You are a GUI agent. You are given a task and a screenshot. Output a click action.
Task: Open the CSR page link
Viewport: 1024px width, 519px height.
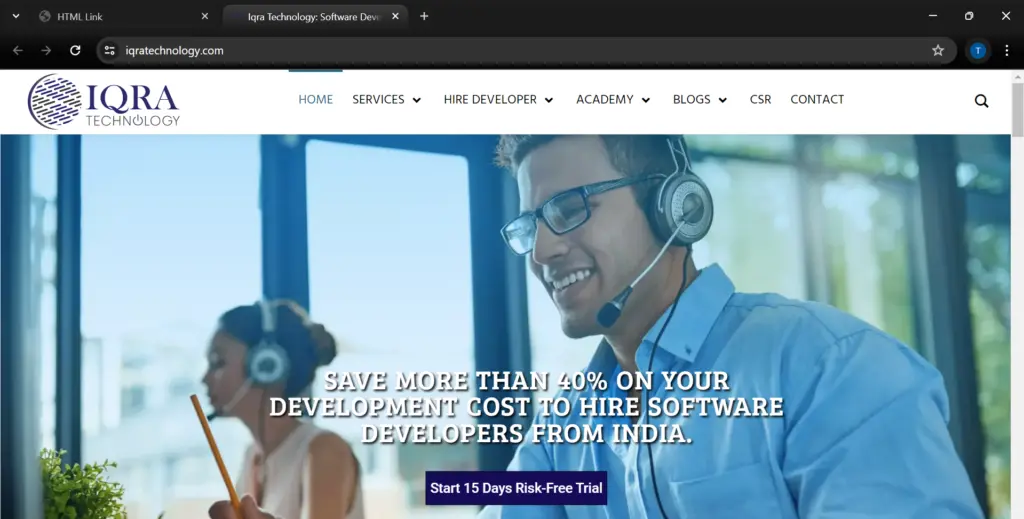tap(760, 99)
